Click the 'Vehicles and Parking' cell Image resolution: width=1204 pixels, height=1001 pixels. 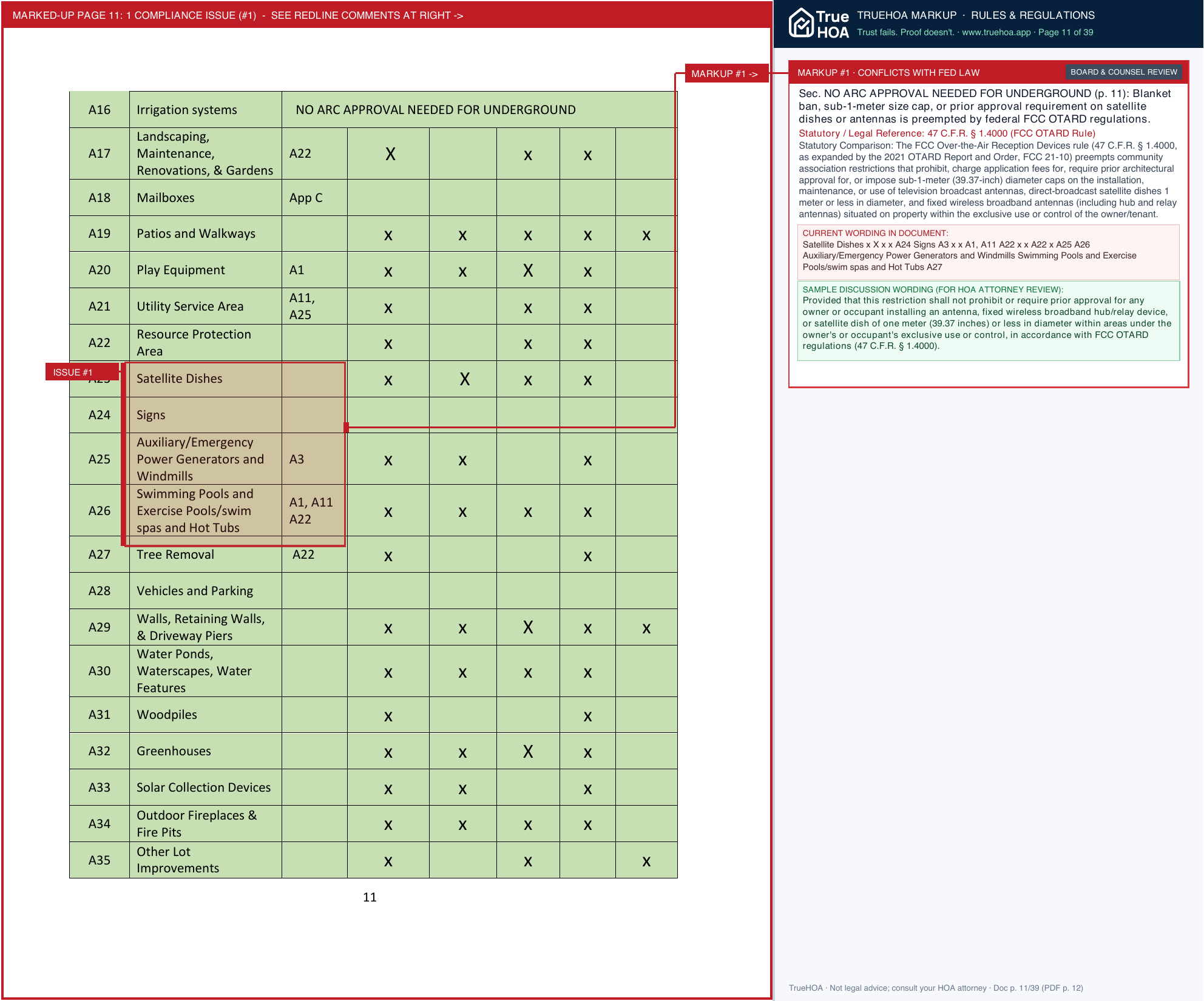point(206,591)
